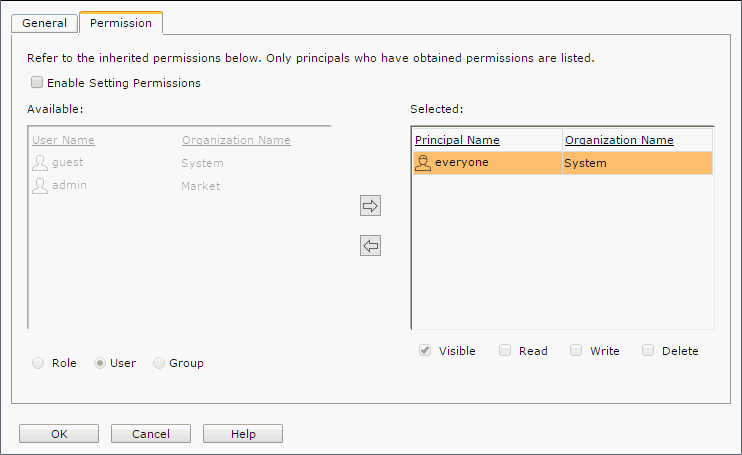Screen dimensions: 742x455
Task: Switch to the Permission tab
Action: tap(121, 23)
